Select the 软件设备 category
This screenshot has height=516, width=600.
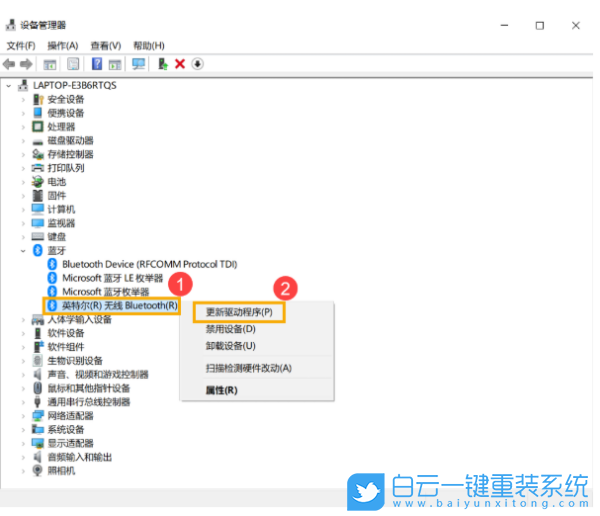pyautogui.click(x=65, y=333)
